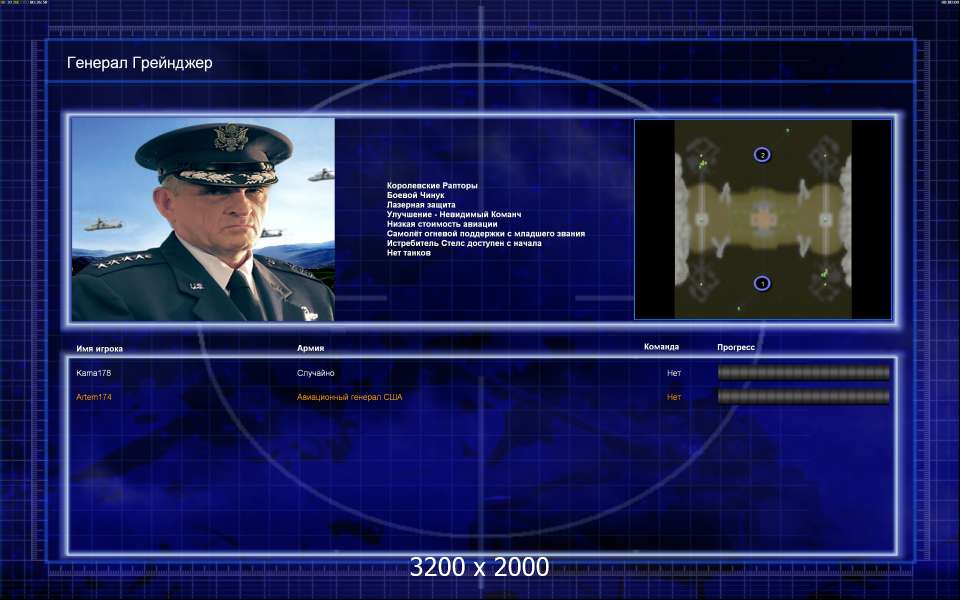This screenshot has width=960, height=600.
Task: Click the team value 'Нет' for Kama178
Action: pyautogui.click(x=674, y=373)
